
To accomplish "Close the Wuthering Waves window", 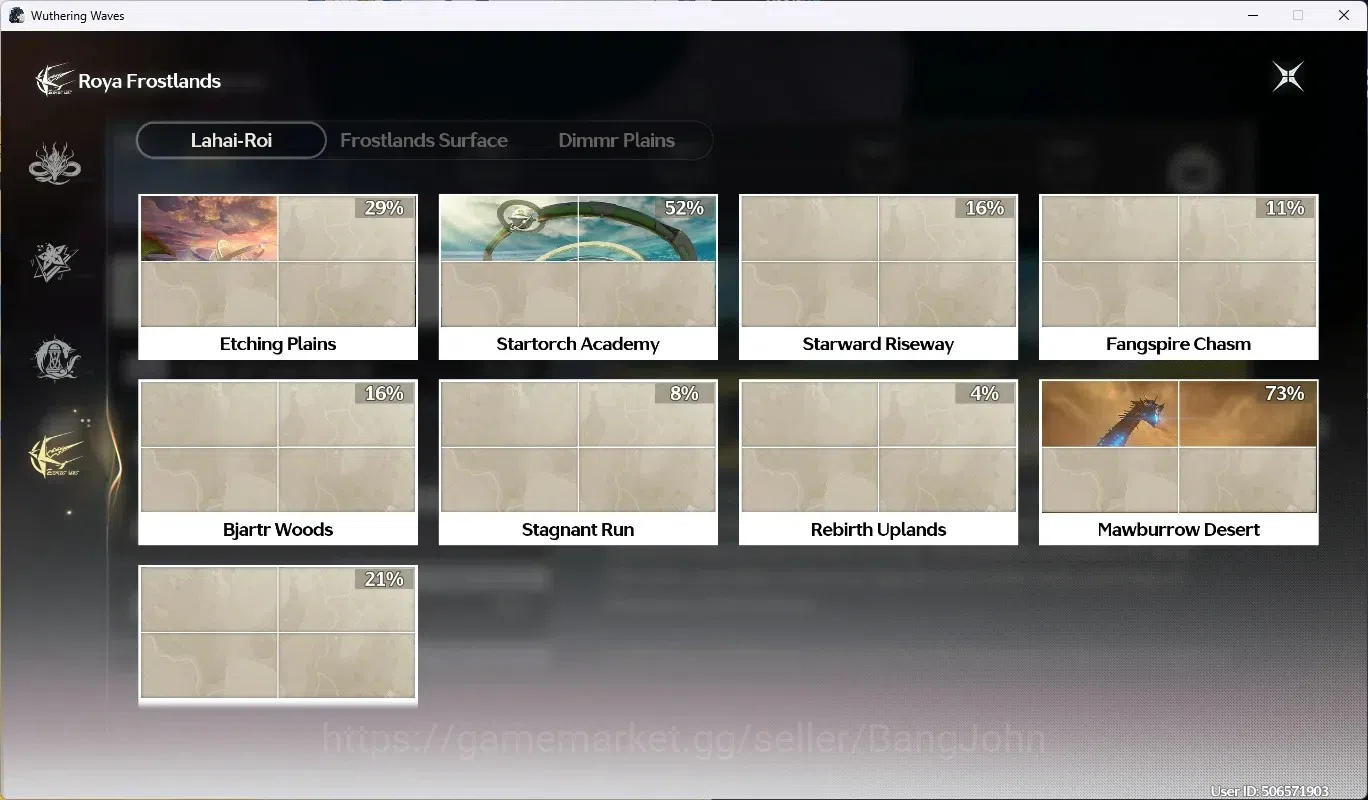I will pyautogui.click(x=1344, y=15).
